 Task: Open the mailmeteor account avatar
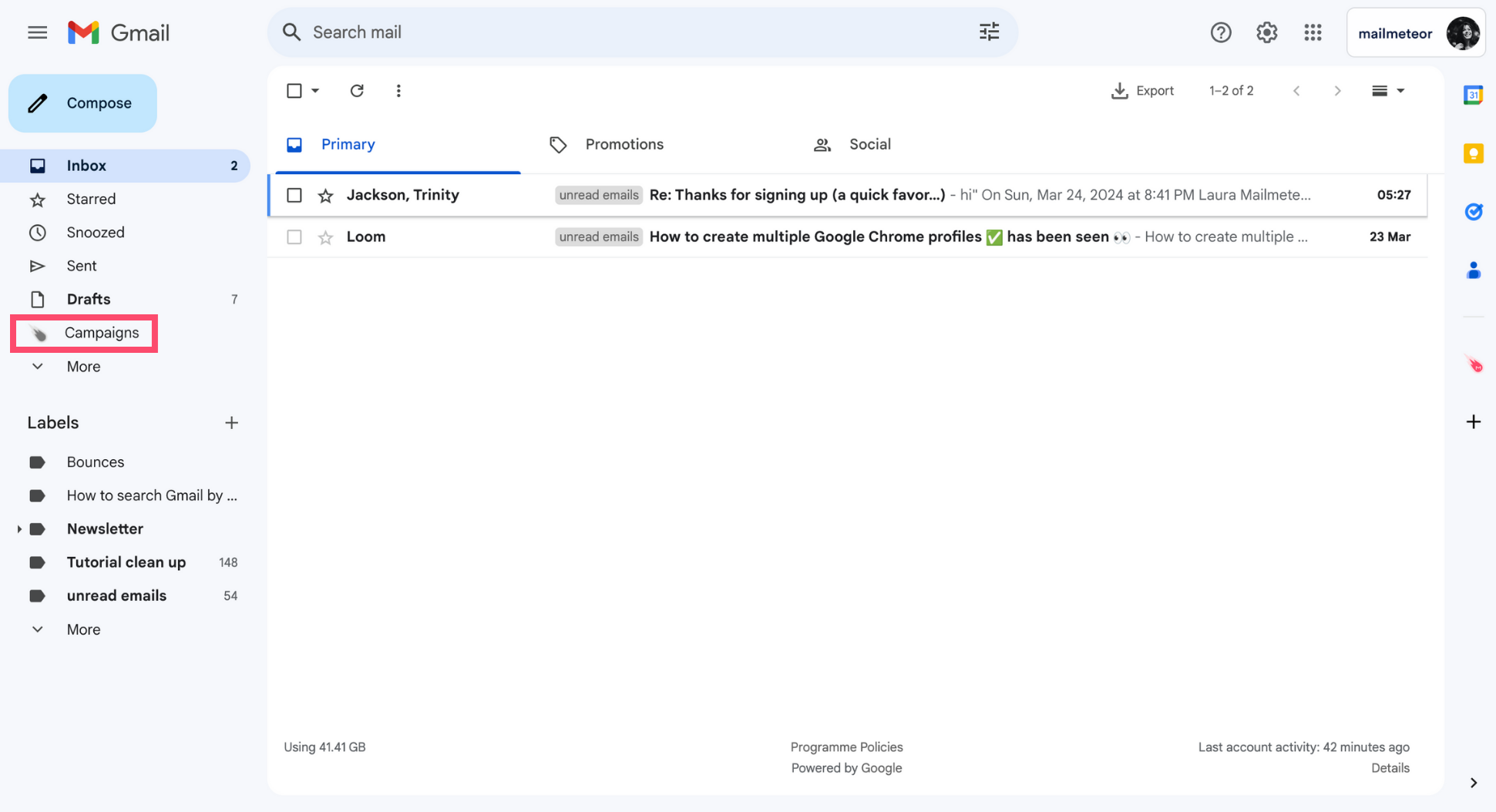pyautogui.click(x=1462, y=32)
